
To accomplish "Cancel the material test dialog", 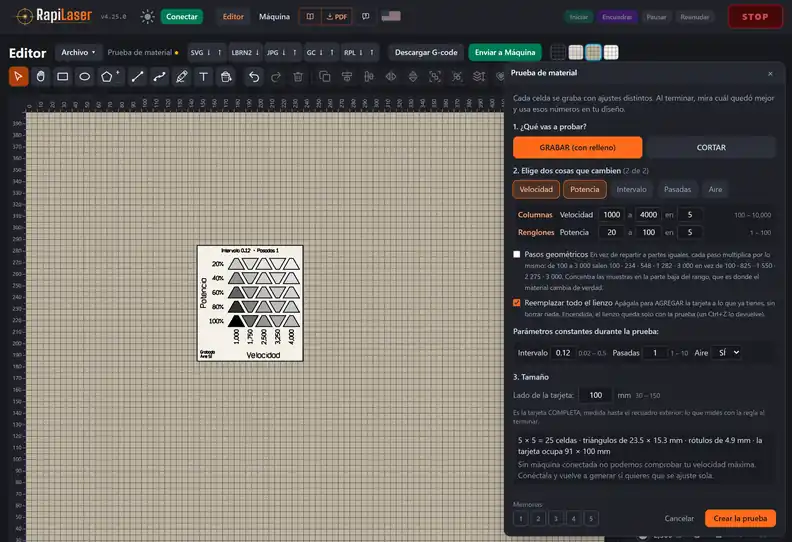I will click(x=679, y=518).
